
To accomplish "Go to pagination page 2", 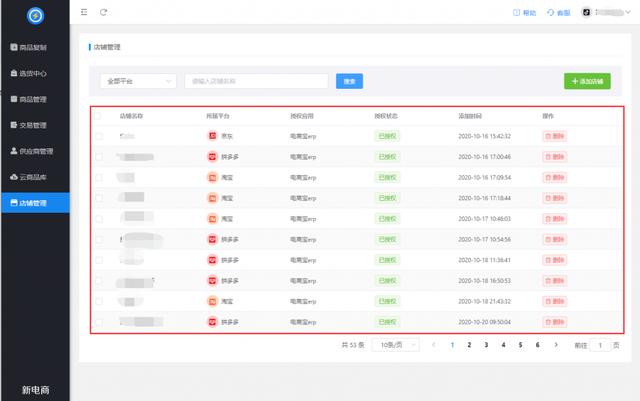I will point(469,345).
